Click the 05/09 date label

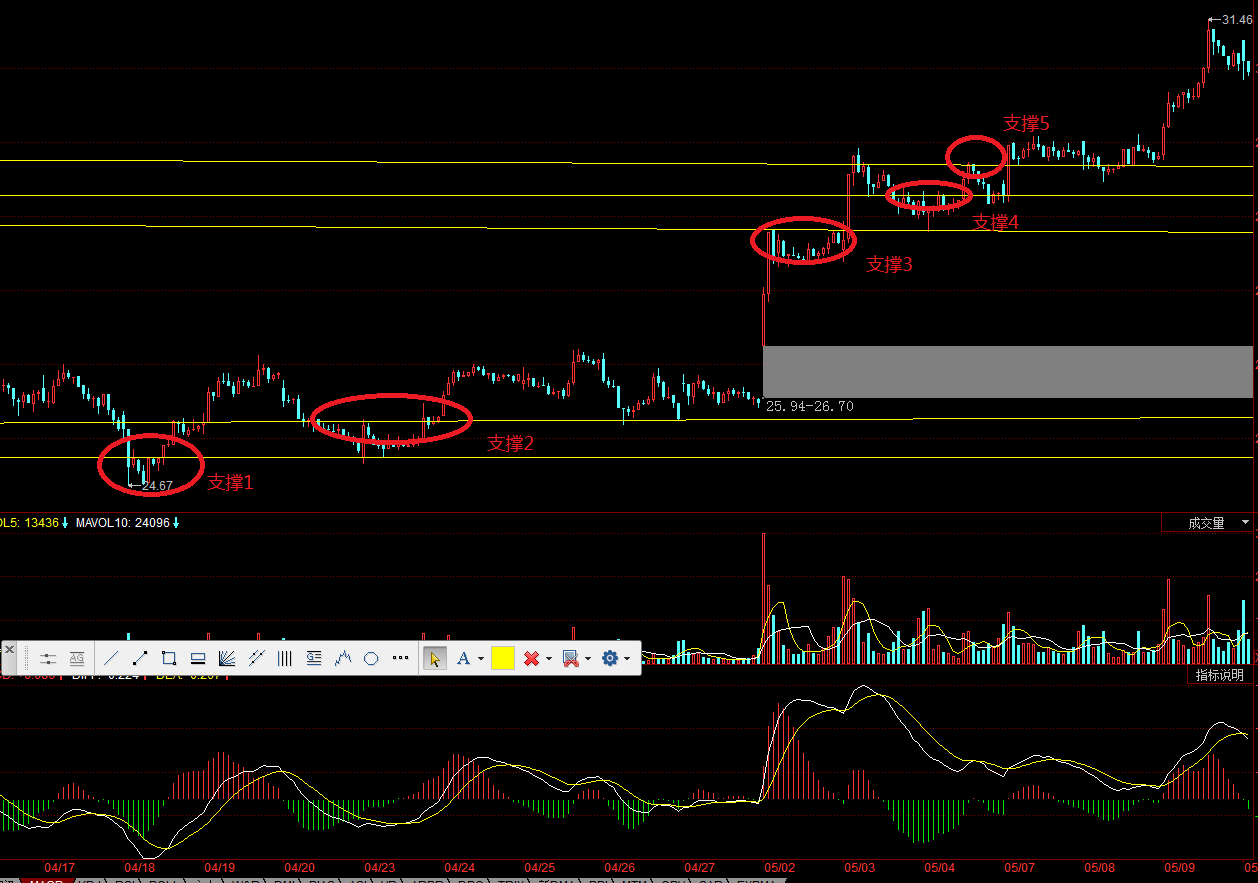coord(1180,867)
